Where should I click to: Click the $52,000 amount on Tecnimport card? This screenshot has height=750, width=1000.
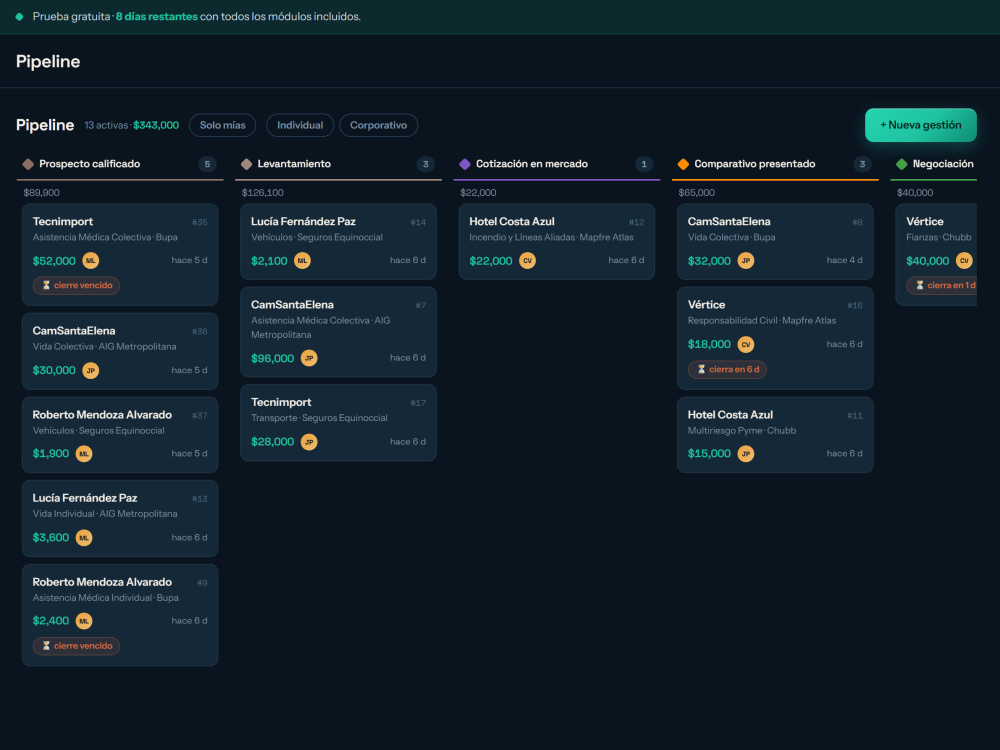(54, 261)
